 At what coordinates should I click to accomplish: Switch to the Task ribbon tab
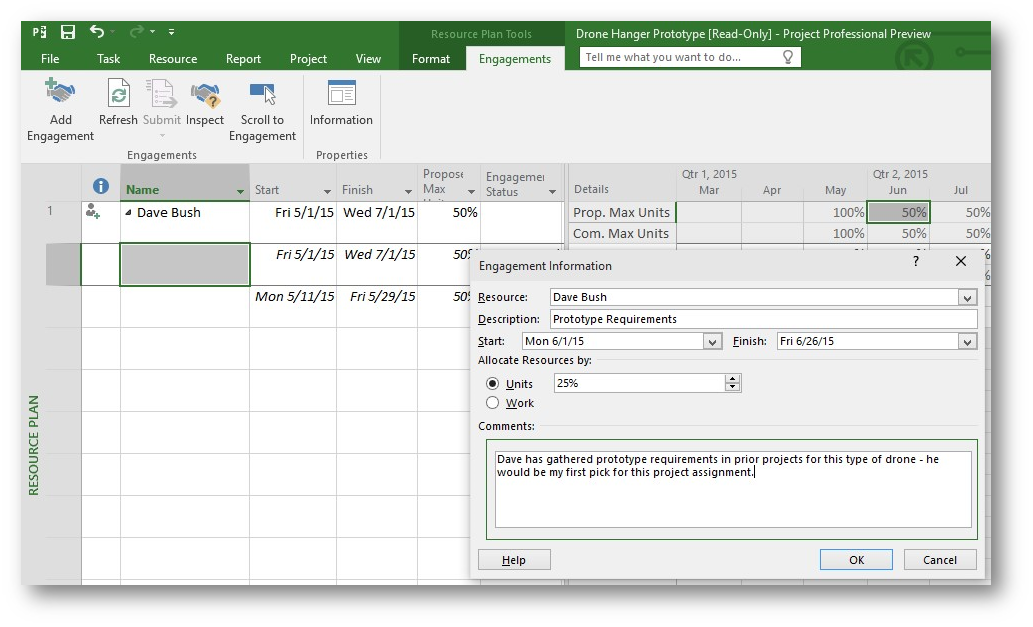tap(108, 59)
